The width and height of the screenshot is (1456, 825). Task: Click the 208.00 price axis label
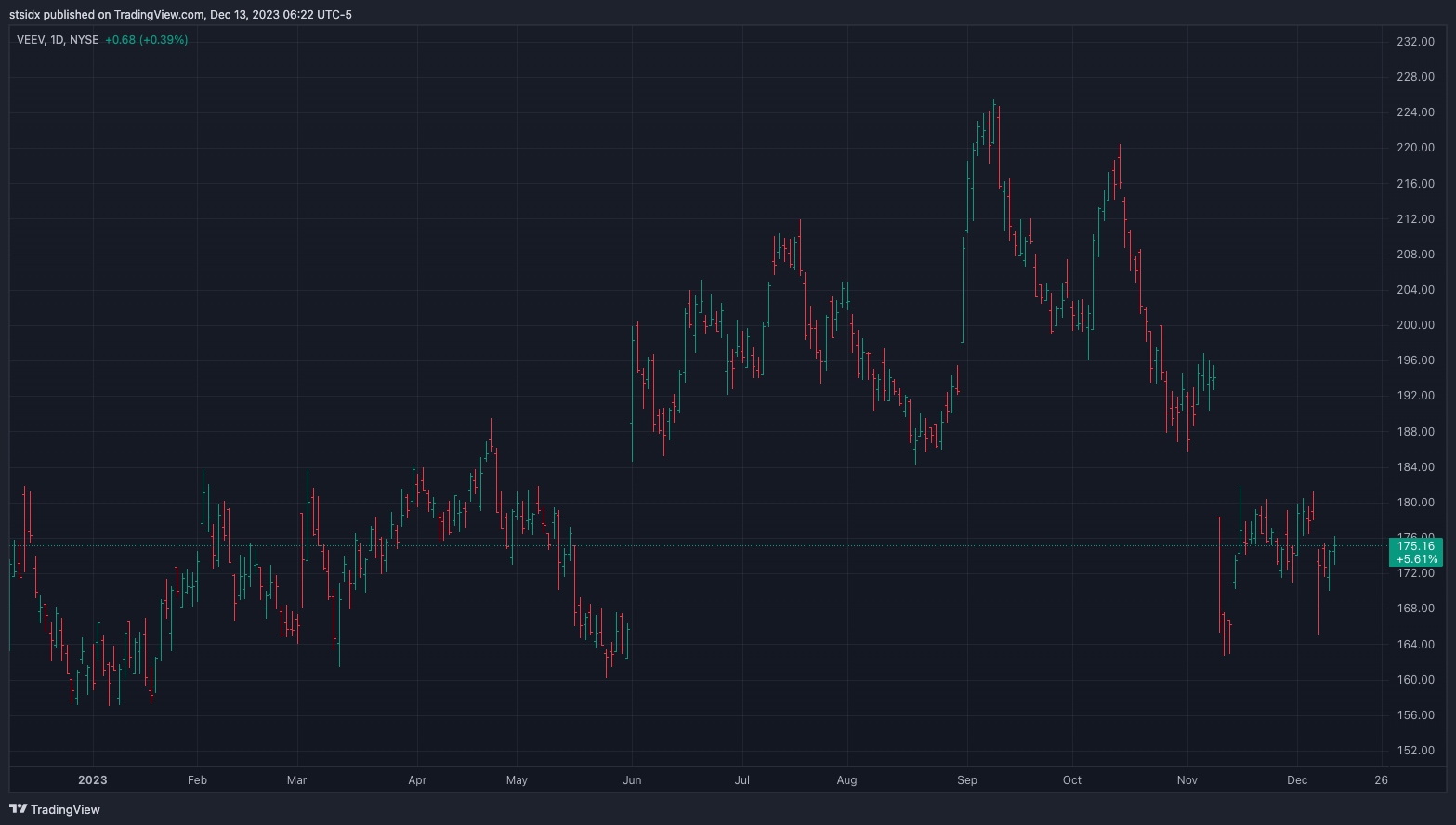(1416, 255)
